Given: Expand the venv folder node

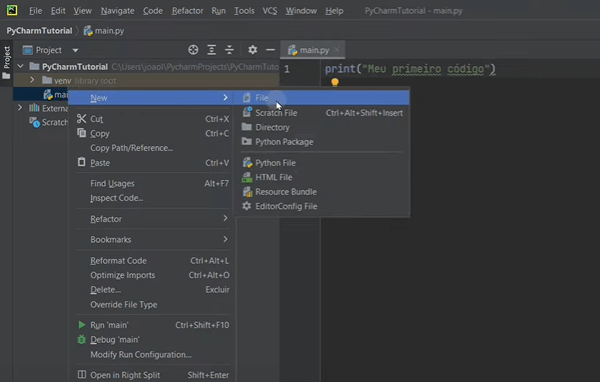Looking at the screenshot, I should (x=33, y=80).
